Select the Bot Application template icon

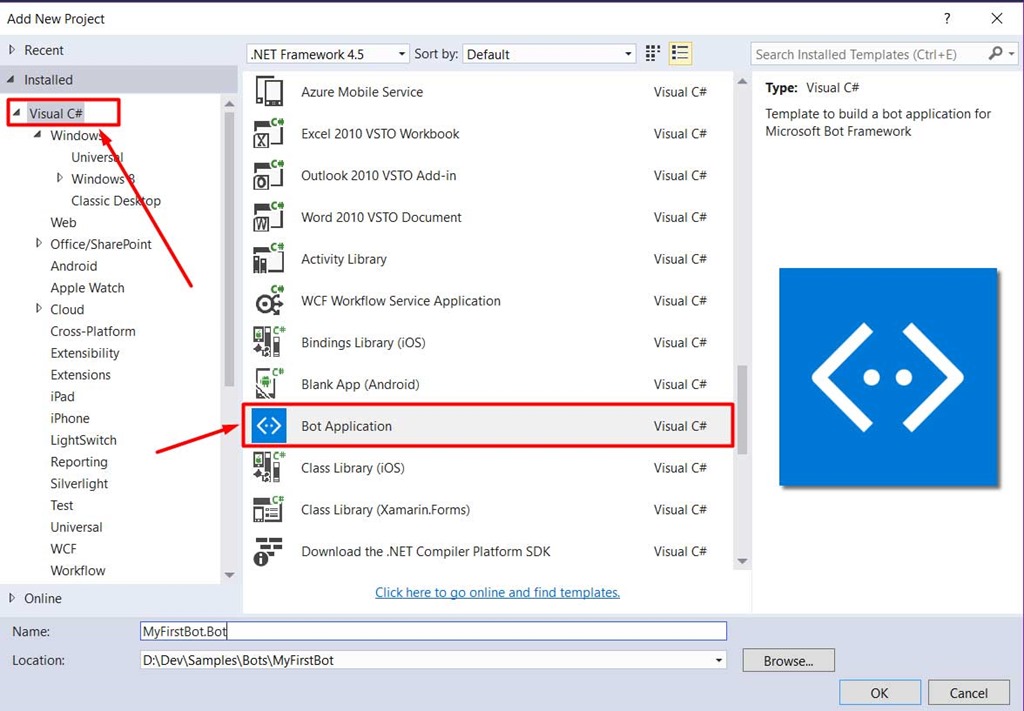[x=267, y=426]
